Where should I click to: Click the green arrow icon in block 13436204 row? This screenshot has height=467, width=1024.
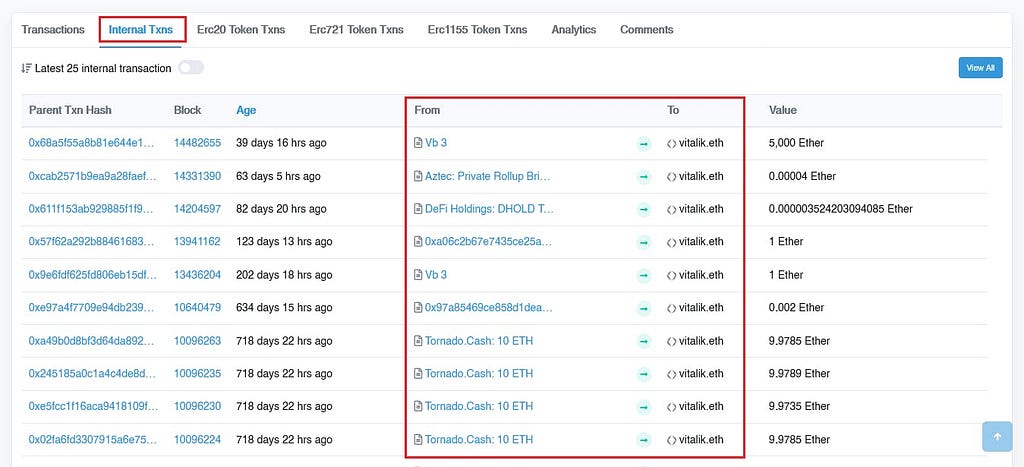pos(644,276)
